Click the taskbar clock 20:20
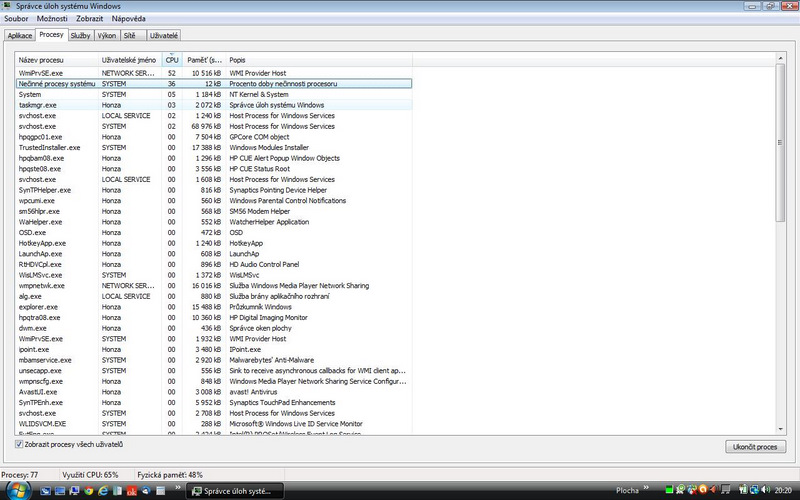800x500 pixels. pyautogui.click(x=783, y=490)
